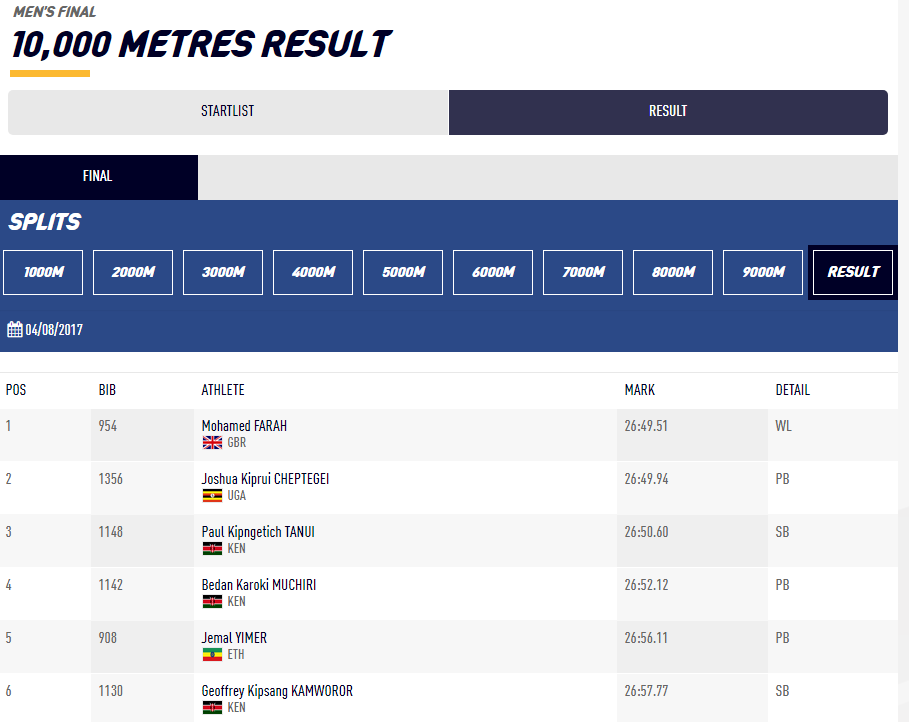Click the Kenya flag under Bedan Muchiri
The height and width of the screenshot is (722, 909).
[212, 602]
